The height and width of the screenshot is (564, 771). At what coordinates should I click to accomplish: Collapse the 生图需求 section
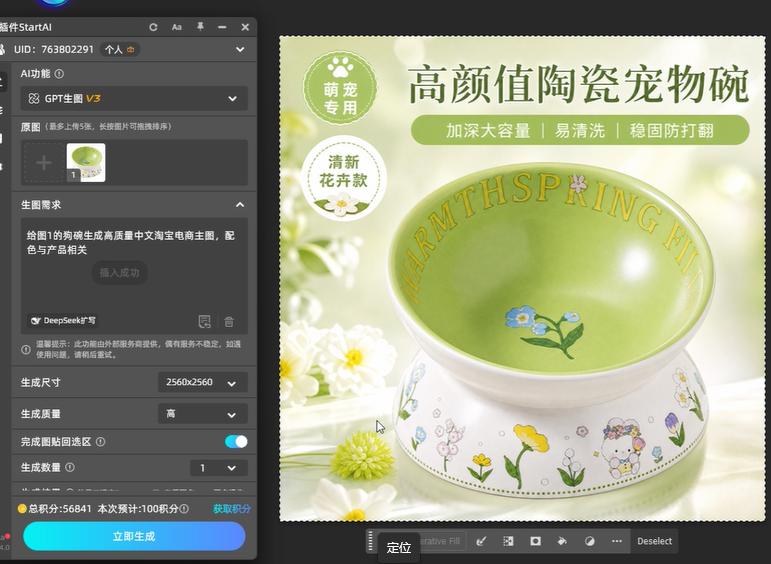pos(240,205)
